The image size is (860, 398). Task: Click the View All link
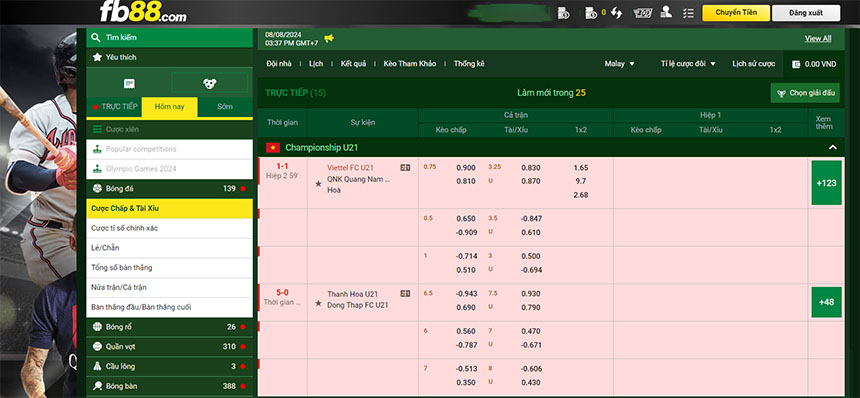pyautogui.click(x=818, y=38)
